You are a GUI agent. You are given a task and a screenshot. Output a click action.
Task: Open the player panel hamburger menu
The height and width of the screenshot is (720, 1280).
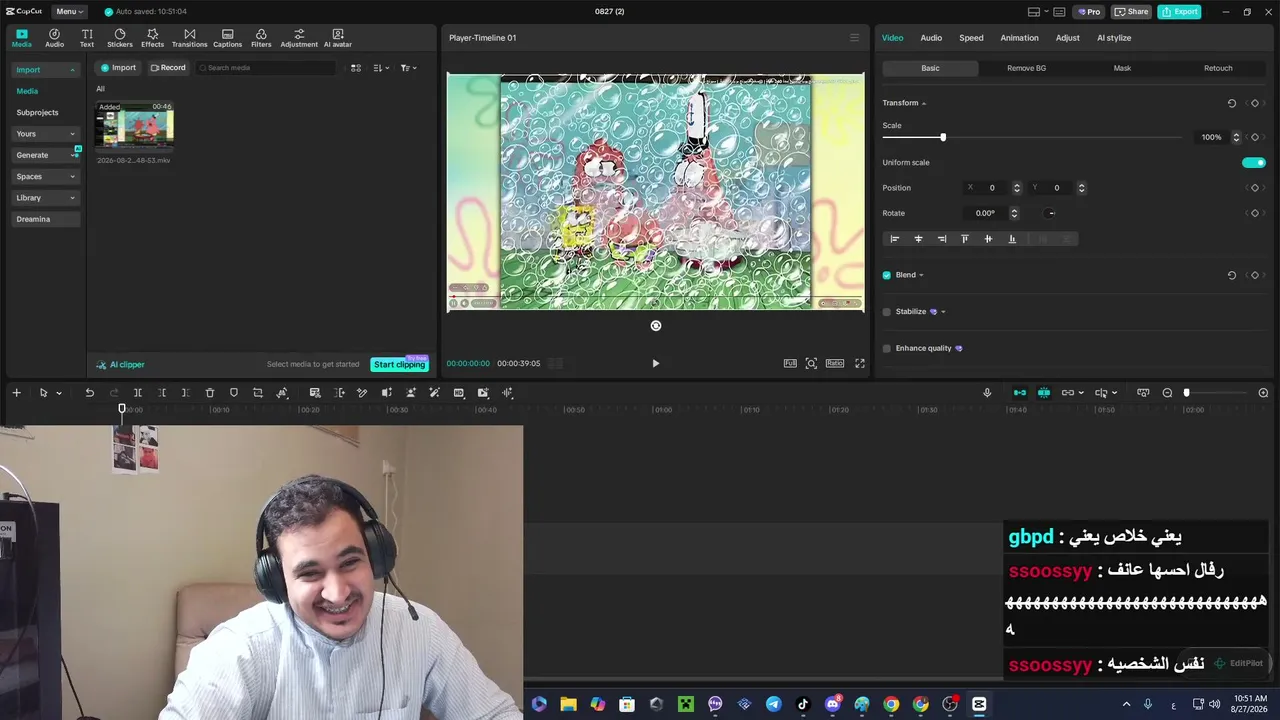click(x=854, y=38)
